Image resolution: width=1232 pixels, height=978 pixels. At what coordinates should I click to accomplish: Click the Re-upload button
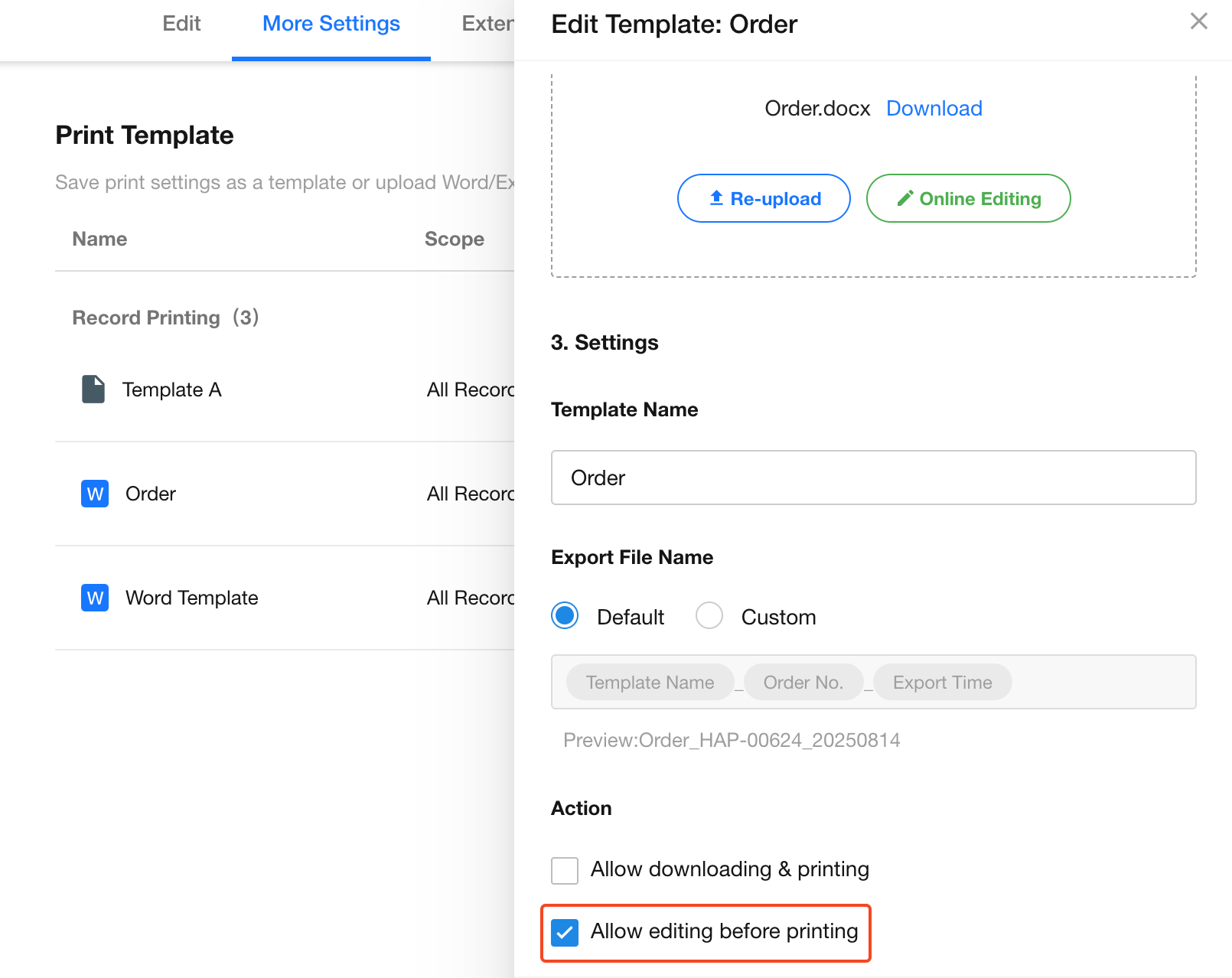[764, 198]
